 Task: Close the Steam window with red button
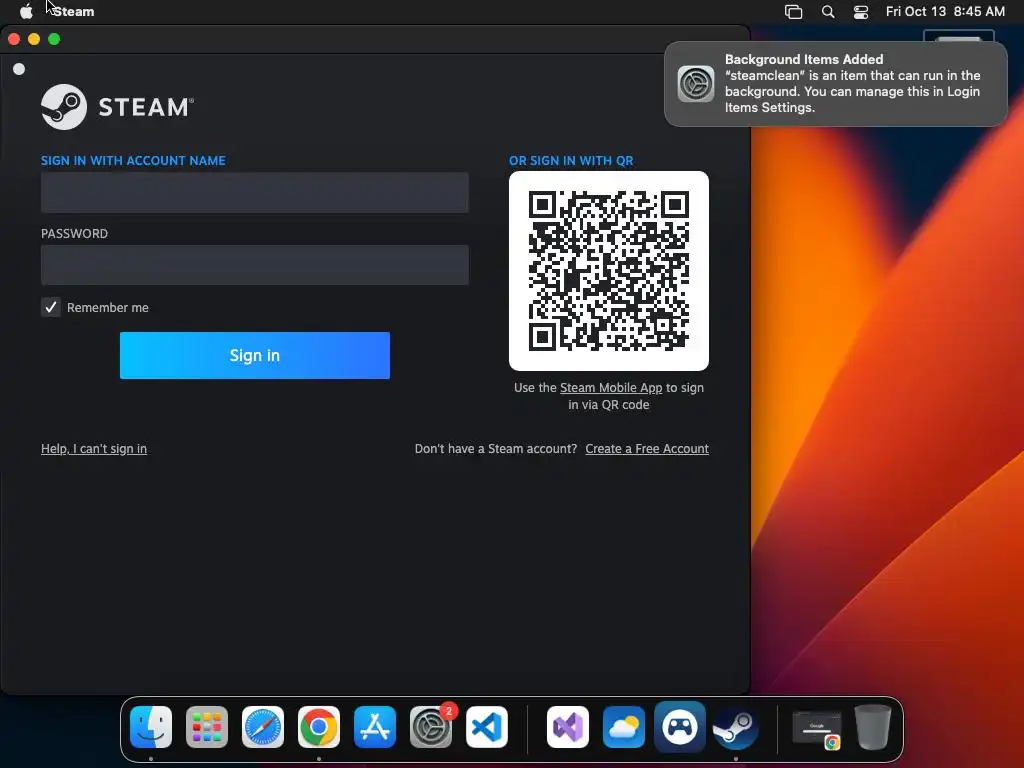[x=14, y=39]
